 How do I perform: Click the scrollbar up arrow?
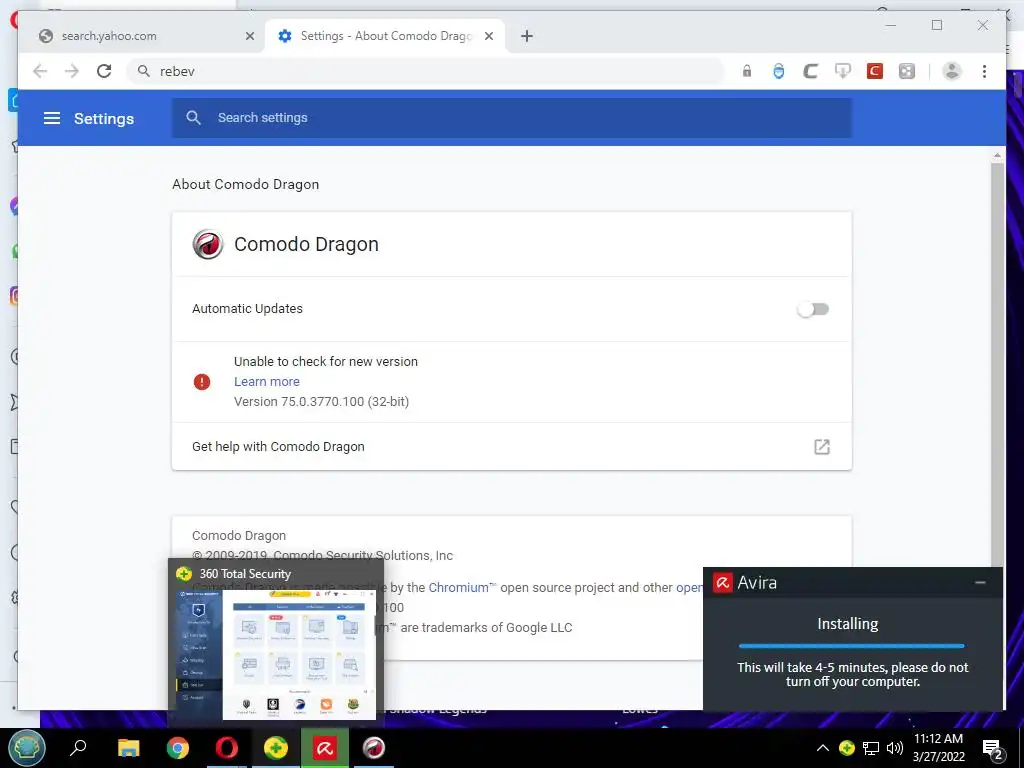point(997,155)
